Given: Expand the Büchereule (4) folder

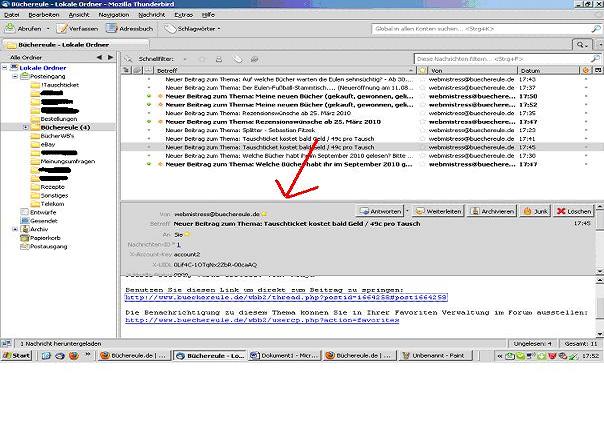Looking at the screenshot, I should pyautogui.click(x=25, y=128).
